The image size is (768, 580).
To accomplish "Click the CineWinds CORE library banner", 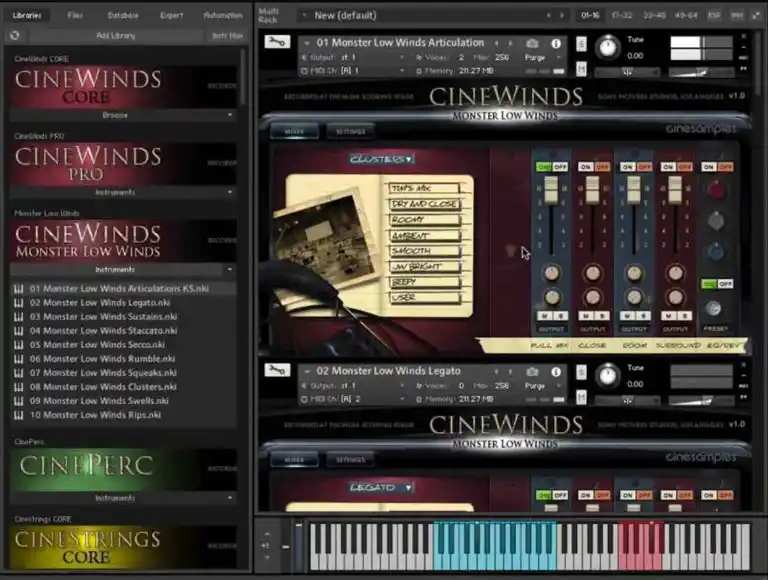I will (123, 87).
